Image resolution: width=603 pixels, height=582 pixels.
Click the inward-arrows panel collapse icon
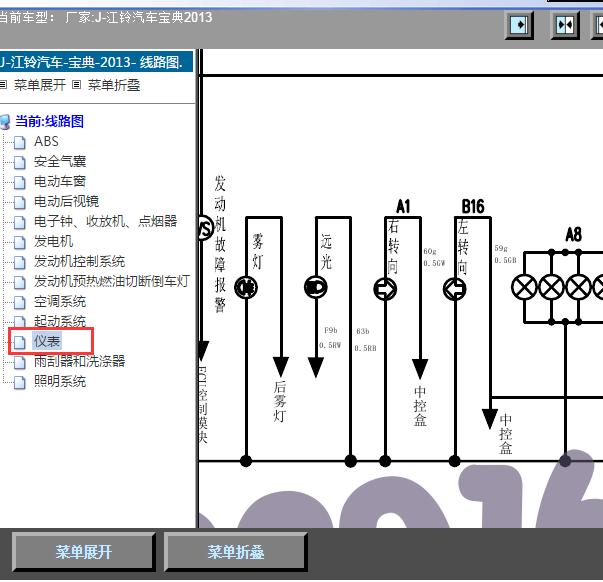(x=565, y=25)
